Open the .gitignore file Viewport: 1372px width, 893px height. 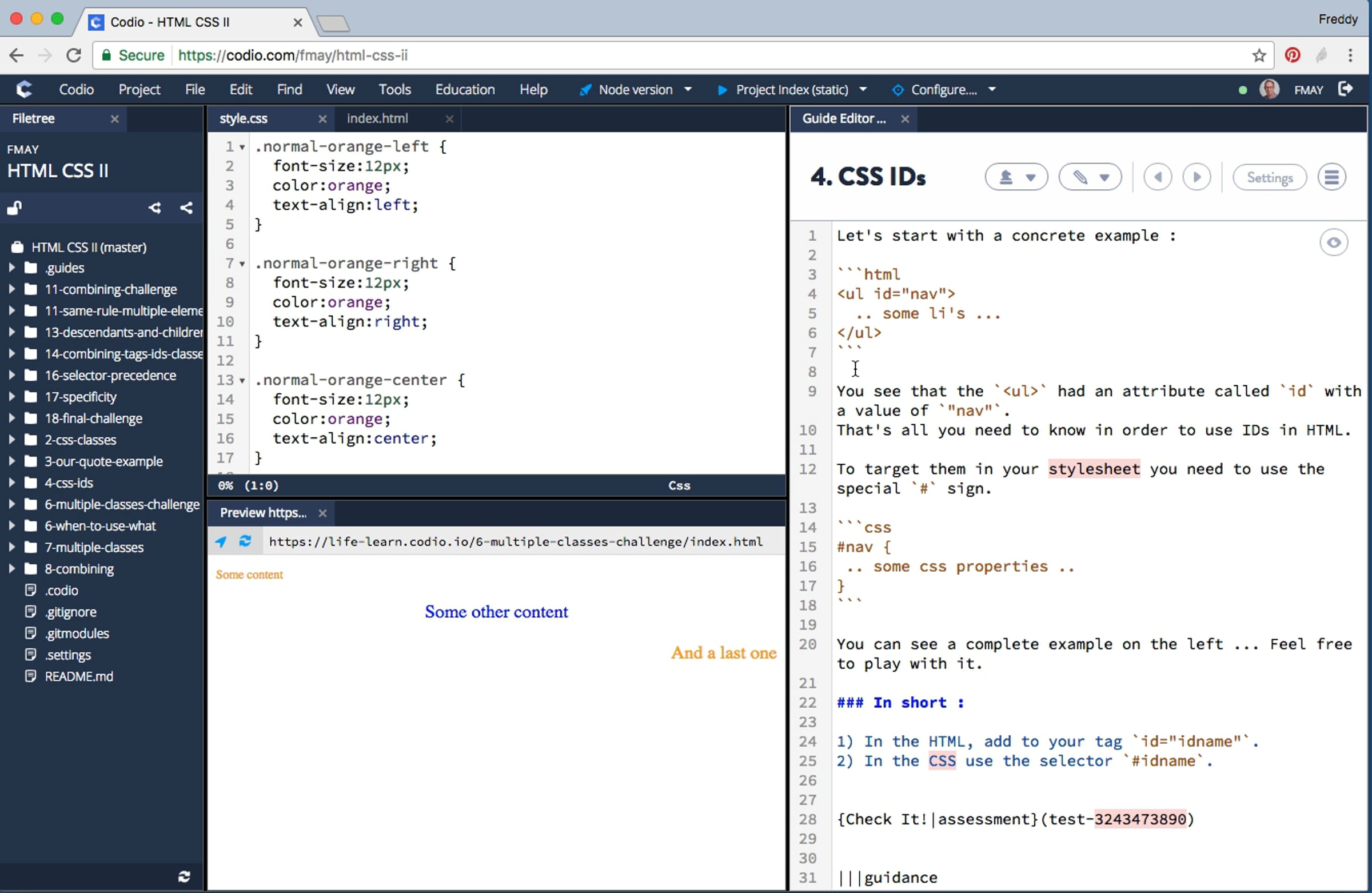point(70,612)
